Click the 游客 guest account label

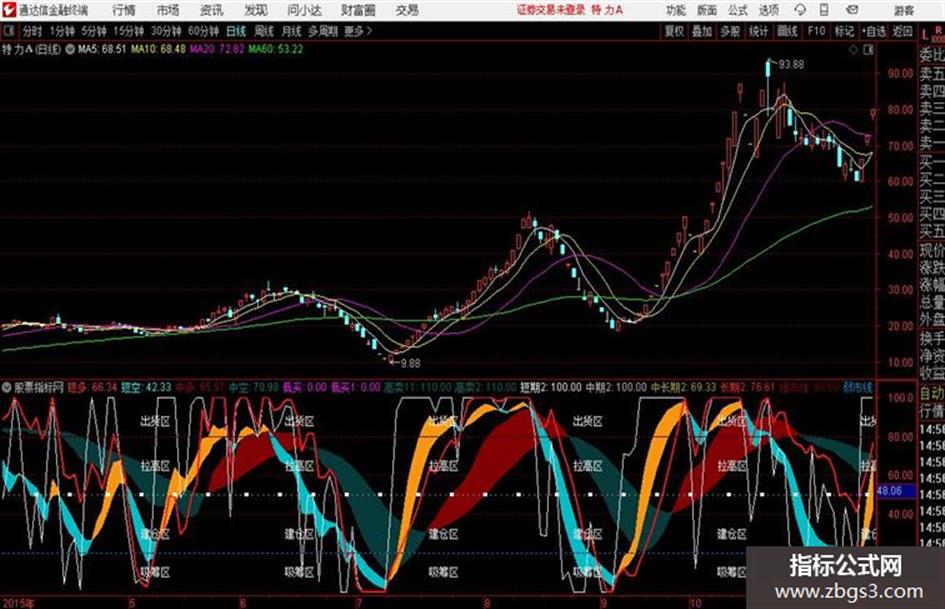(903, 10)
